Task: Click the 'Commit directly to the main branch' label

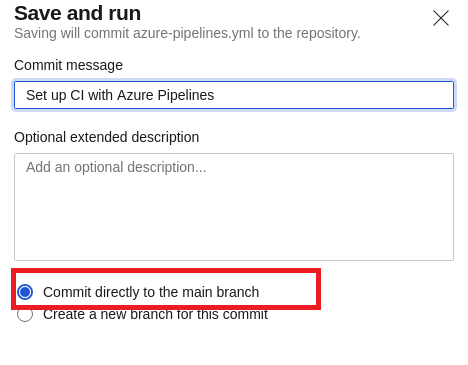Action: click(x=151, y=292)
